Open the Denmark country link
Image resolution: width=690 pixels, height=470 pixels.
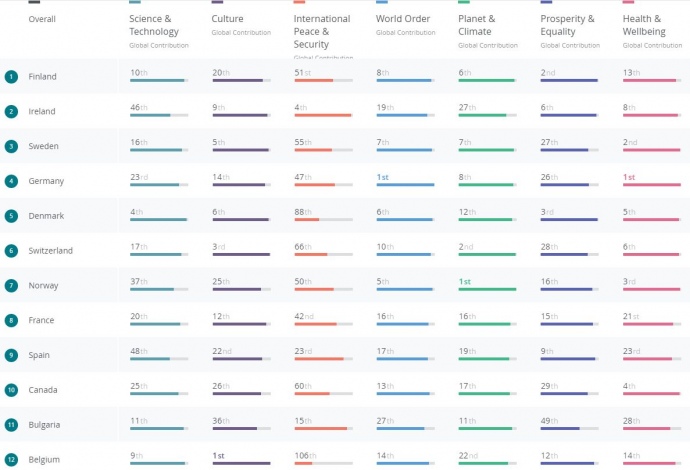click(45, 216)
